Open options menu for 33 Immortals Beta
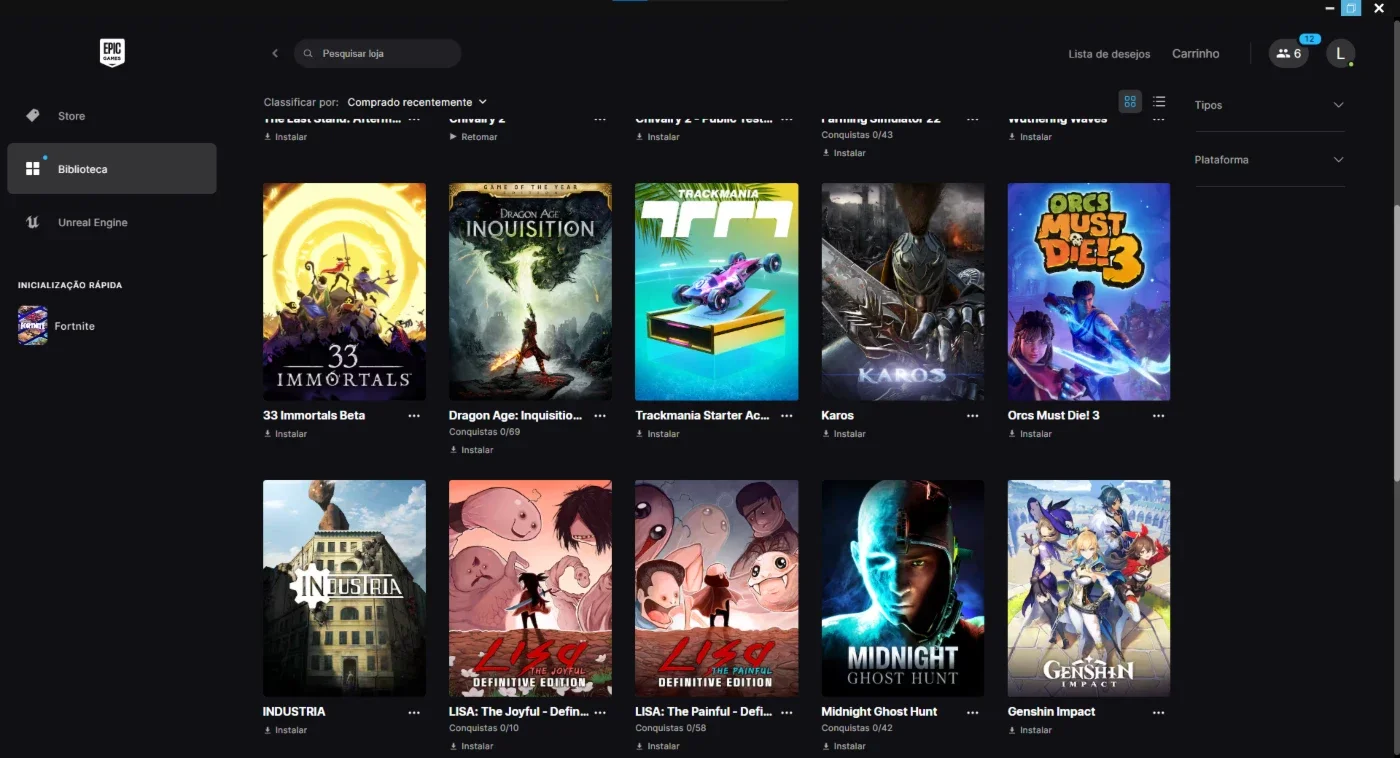 (414, 416)
